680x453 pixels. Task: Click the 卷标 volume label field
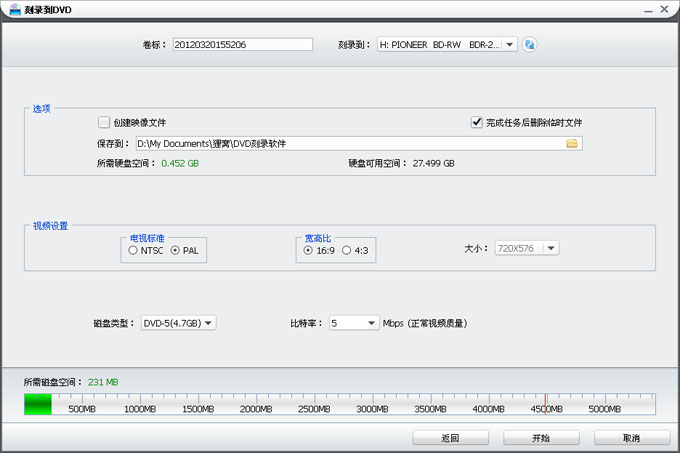(x=243, y=44)
